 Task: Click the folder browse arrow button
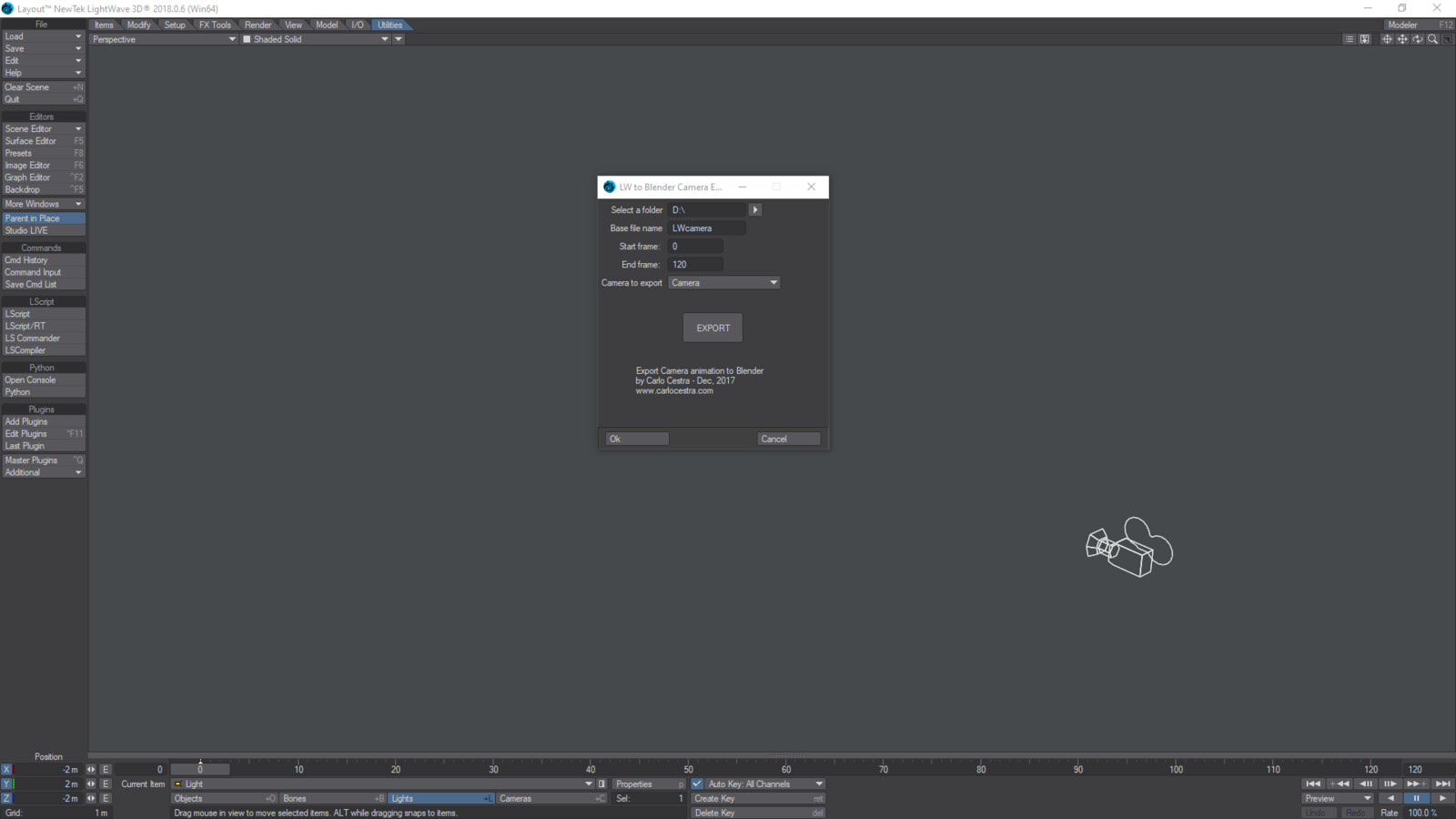[755, 210]
